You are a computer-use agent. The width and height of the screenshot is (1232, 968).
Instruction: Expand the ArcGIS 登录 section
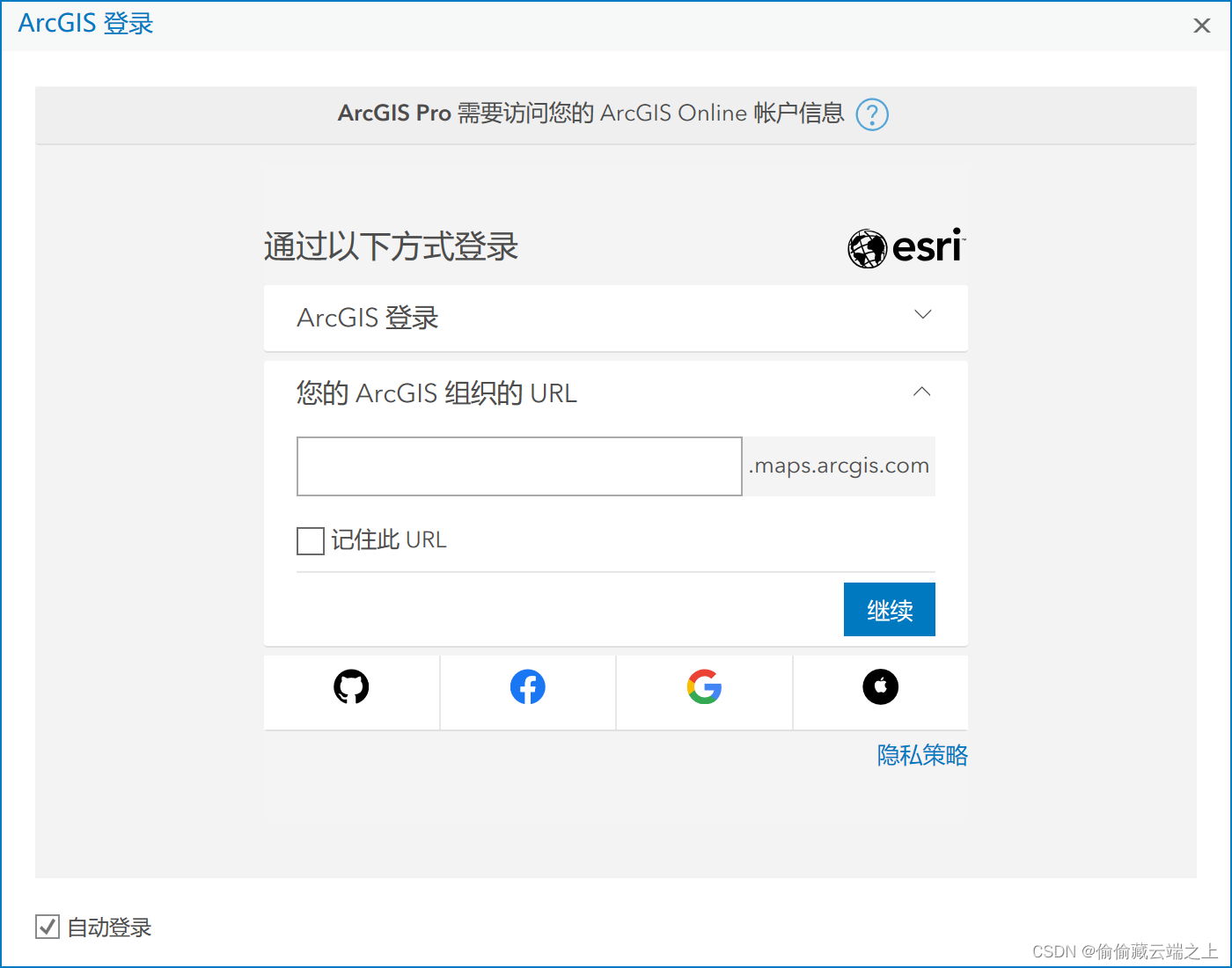[615, 319]
